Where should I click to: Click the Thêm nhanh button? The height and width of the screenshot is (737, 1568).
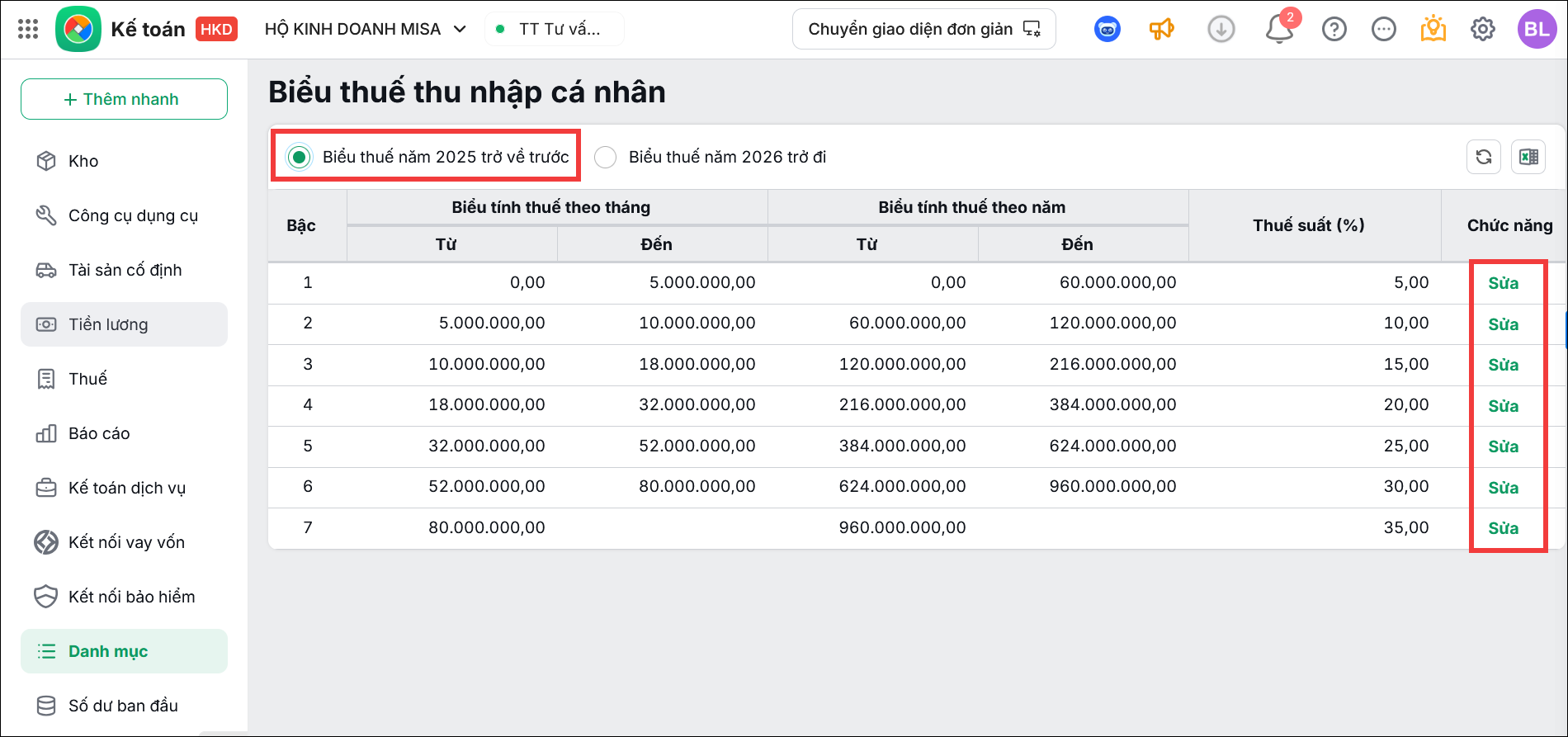124,99
